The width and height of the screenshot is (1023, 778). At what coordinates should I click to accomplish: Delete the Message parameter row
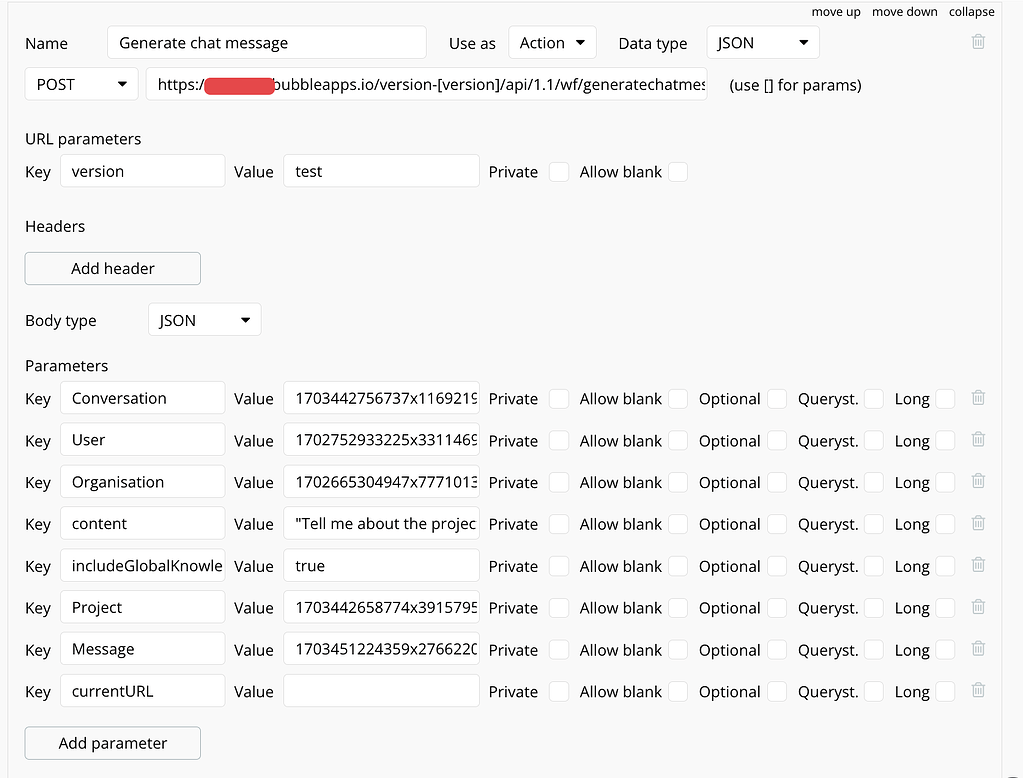click(978, 649)
